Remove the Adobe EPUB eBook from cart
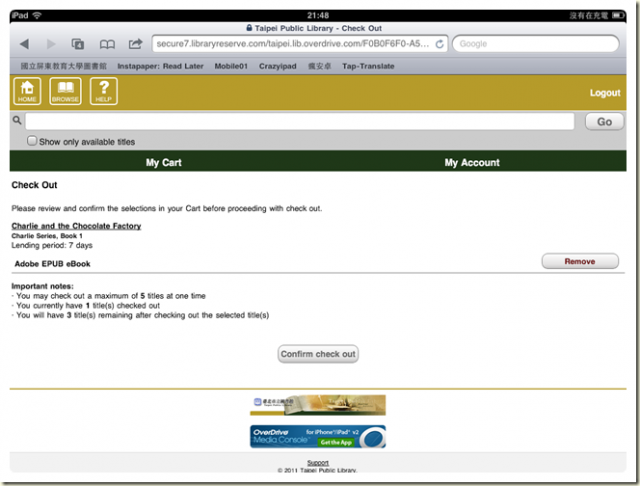This screenshot has height=486, width=640. click(580, 261)
